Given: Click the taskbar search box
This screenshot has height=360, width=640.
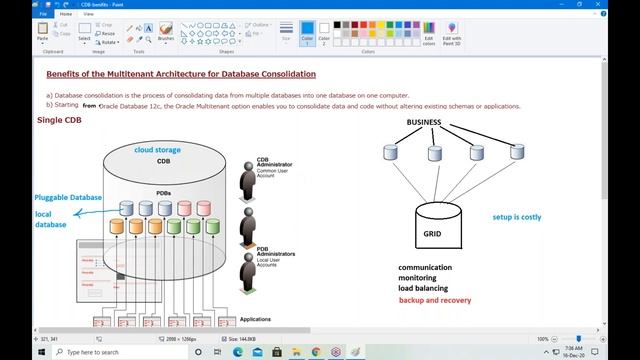Looking at the screenshot, I should [x=120, y=352].
